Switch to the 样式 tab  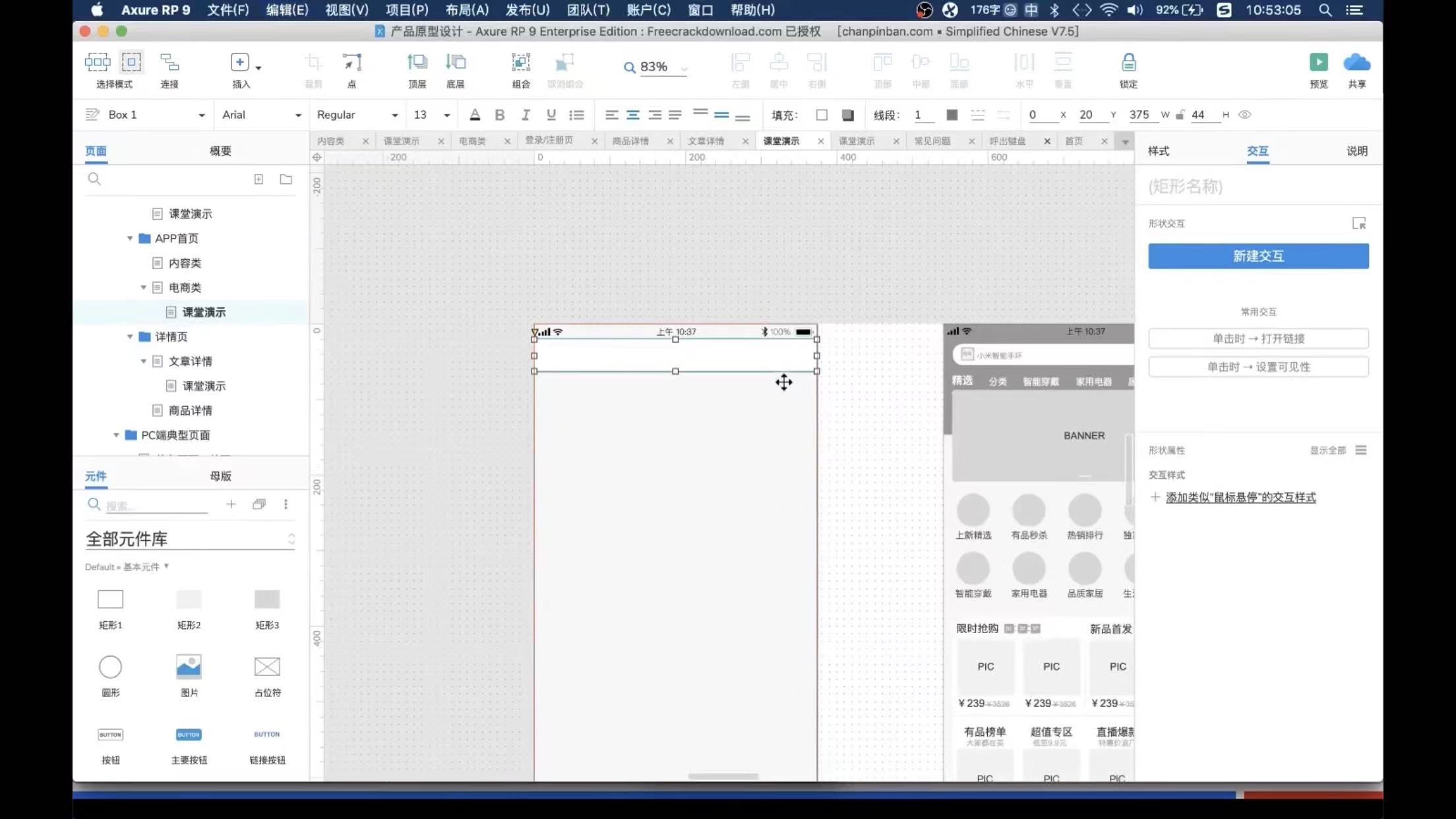1158,151
